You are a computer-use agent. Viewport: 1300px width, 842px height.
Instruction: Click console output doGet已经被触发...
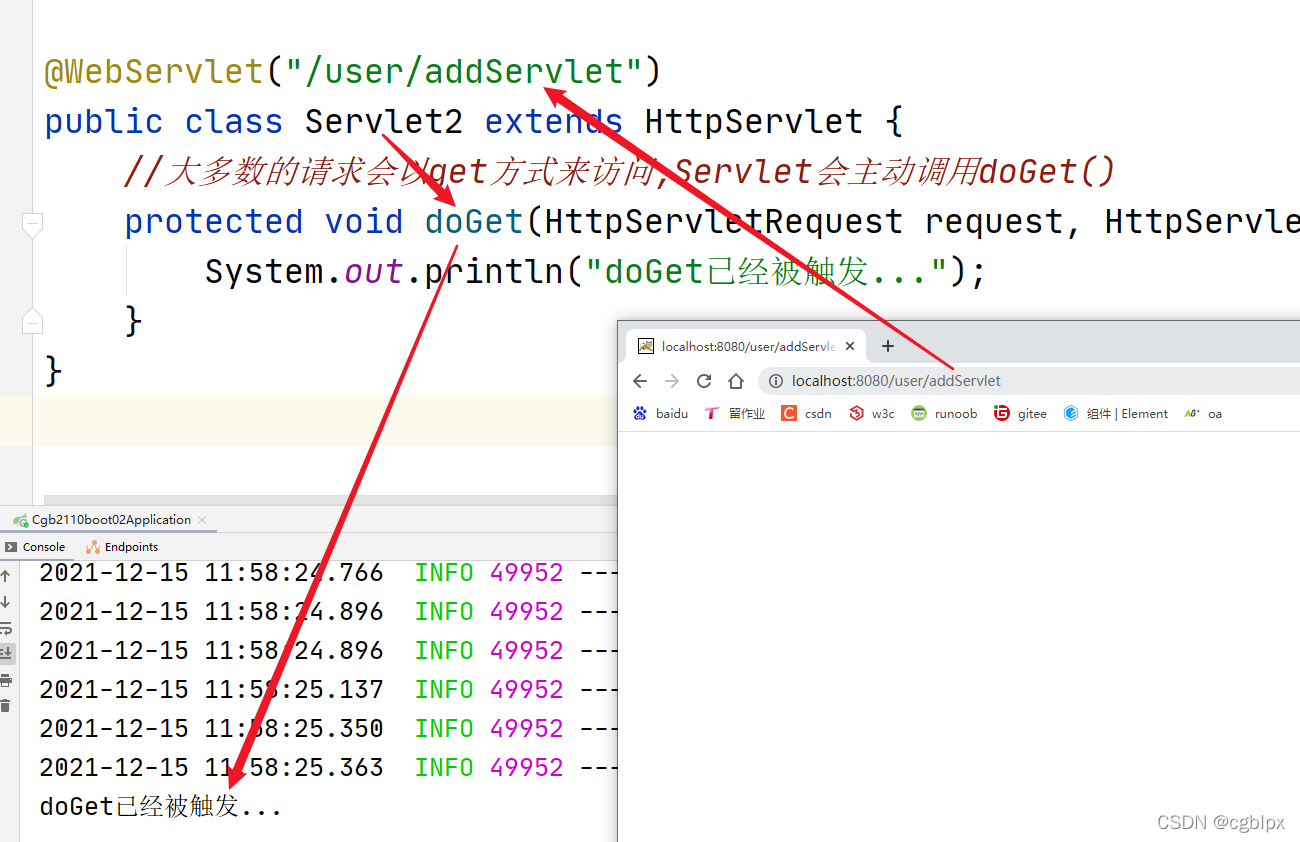pos(160,806)
